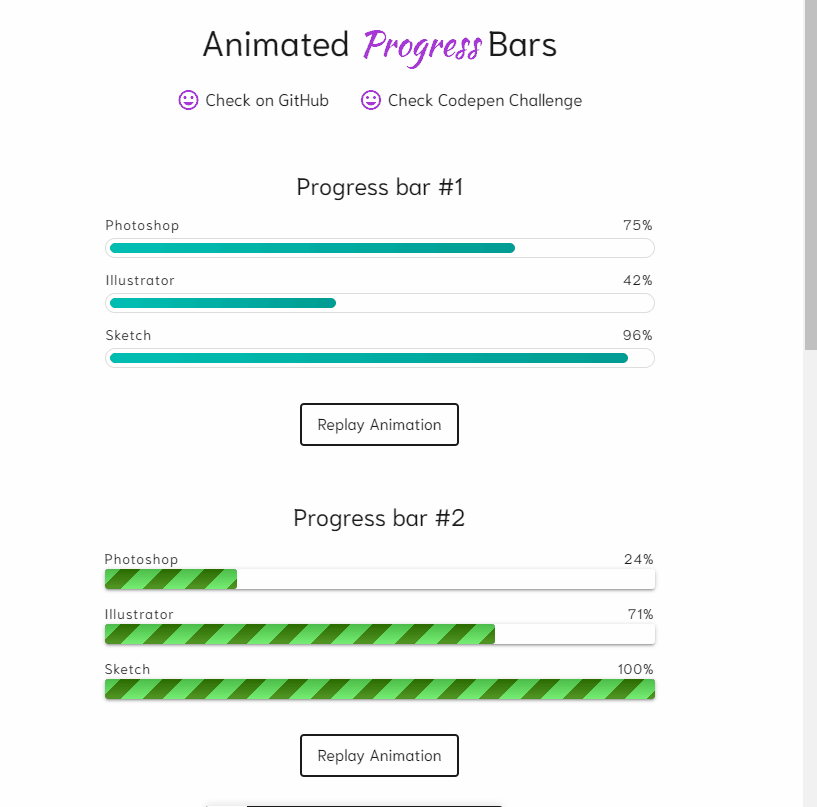This screenshot has width=817, height=807.
Task: Click the green striped Illustrator 71% bar
Action: [300, 634]
